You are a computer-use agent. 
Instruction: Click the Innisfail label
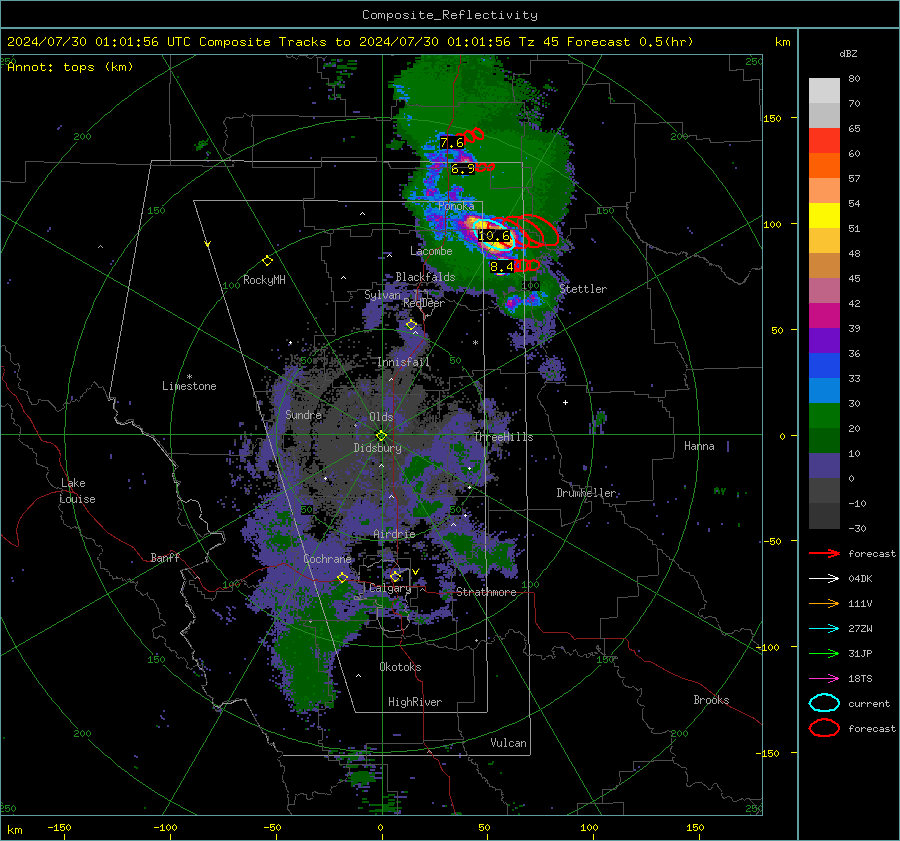403,362
